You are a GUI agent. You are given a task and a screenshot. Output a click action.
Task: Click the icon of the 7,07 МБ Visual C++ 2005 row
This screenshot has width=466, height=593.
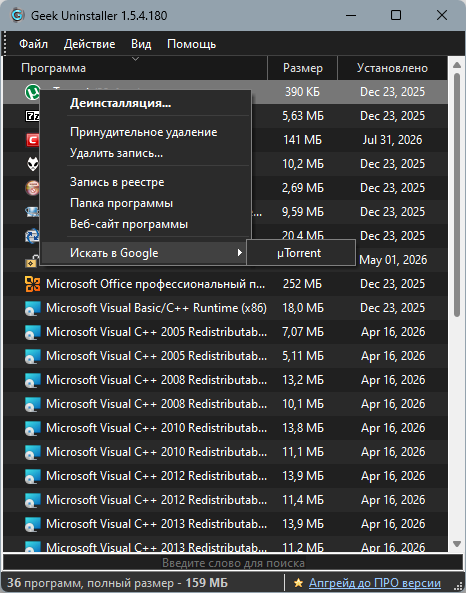click(33, 332)
